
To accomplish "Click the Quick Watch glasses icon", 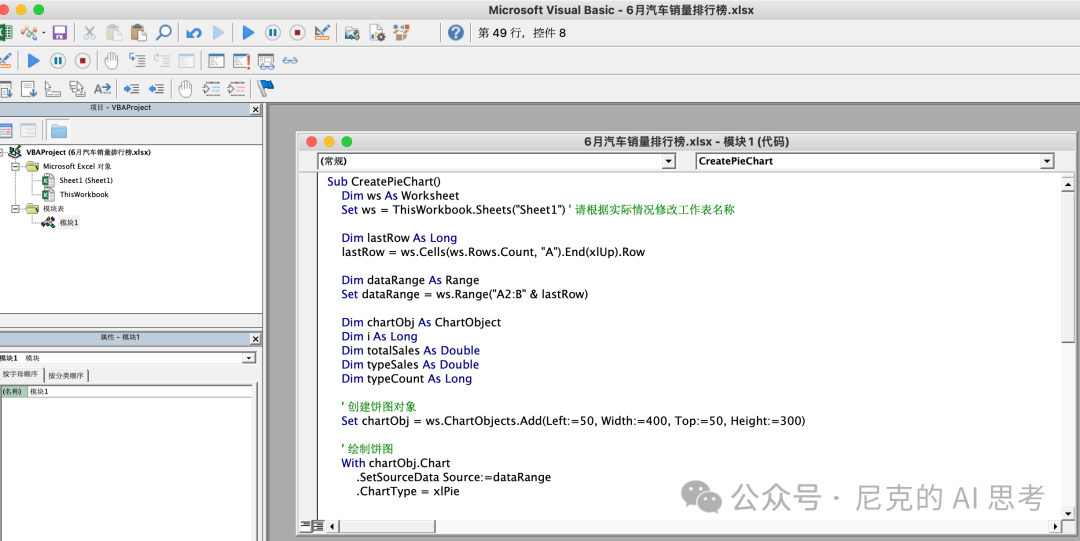I will (x=290, y=61).
